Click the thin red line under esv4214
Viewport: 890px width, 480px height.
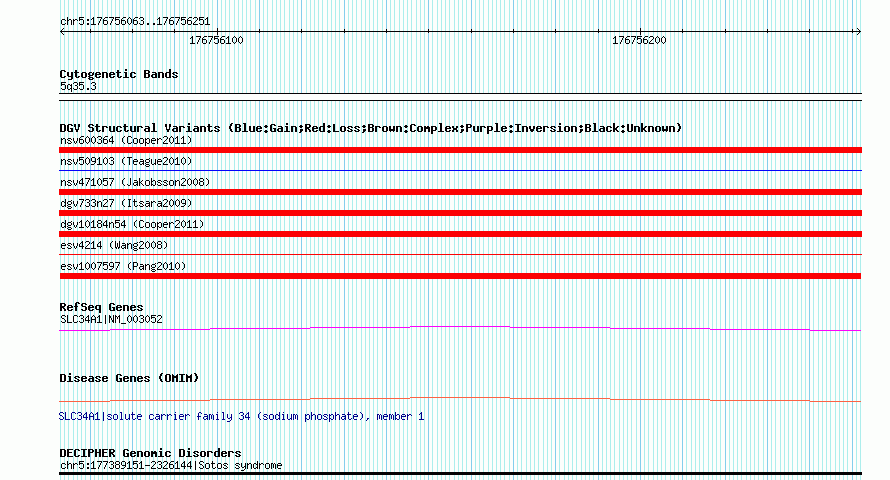(x=460, y=254)
